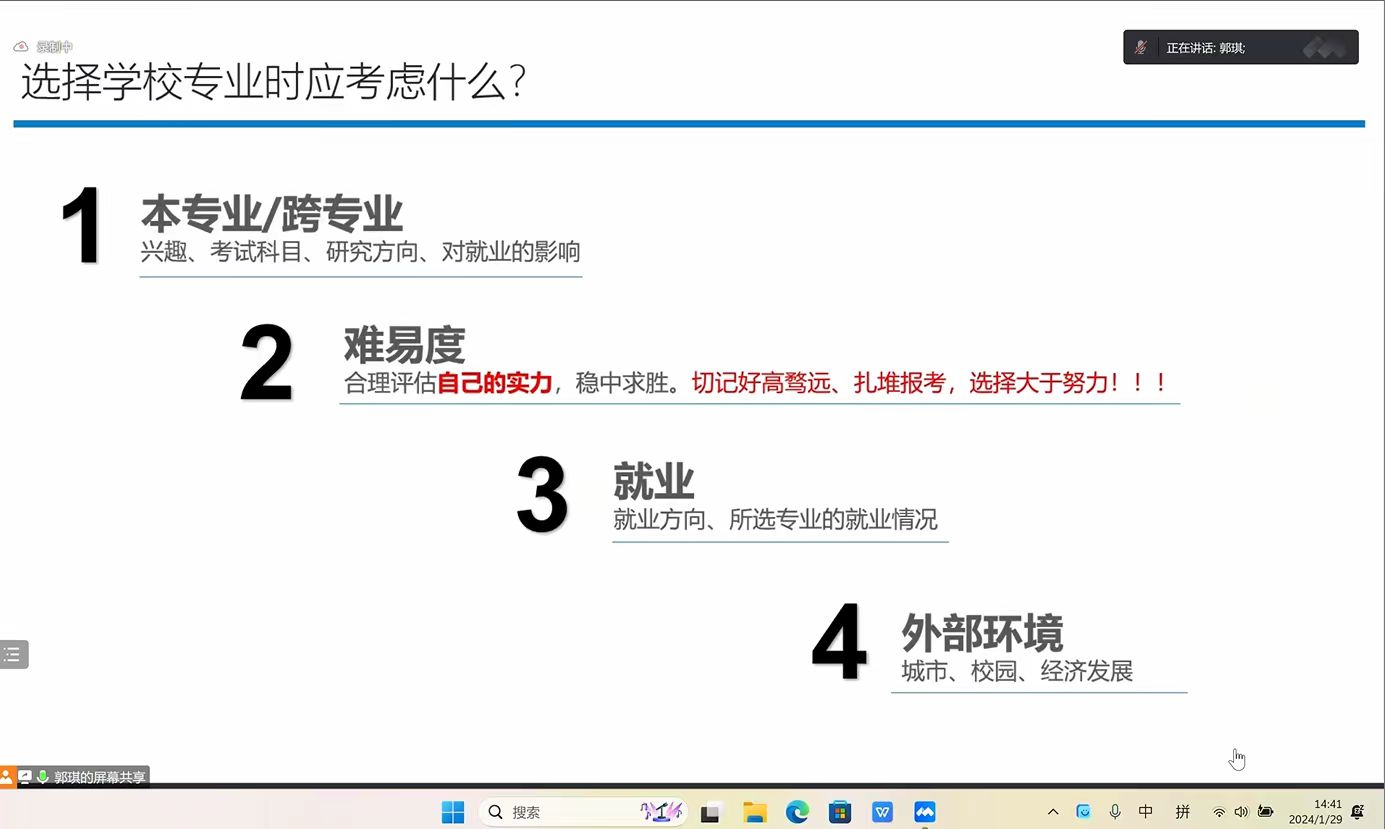
Task: Open WPS Office from the taskbar
Action: pos(882,812)
